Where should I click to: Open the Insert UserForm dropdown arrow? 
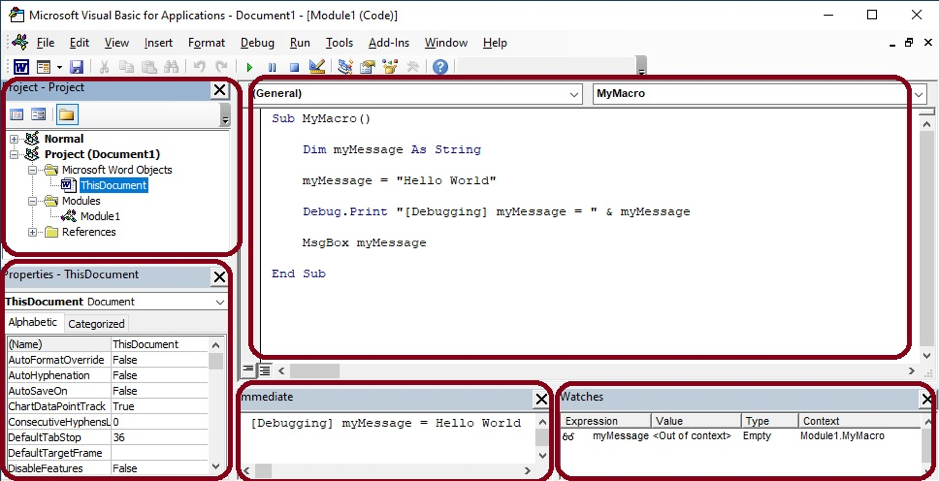pyautogui.click(x=59, y=66)
